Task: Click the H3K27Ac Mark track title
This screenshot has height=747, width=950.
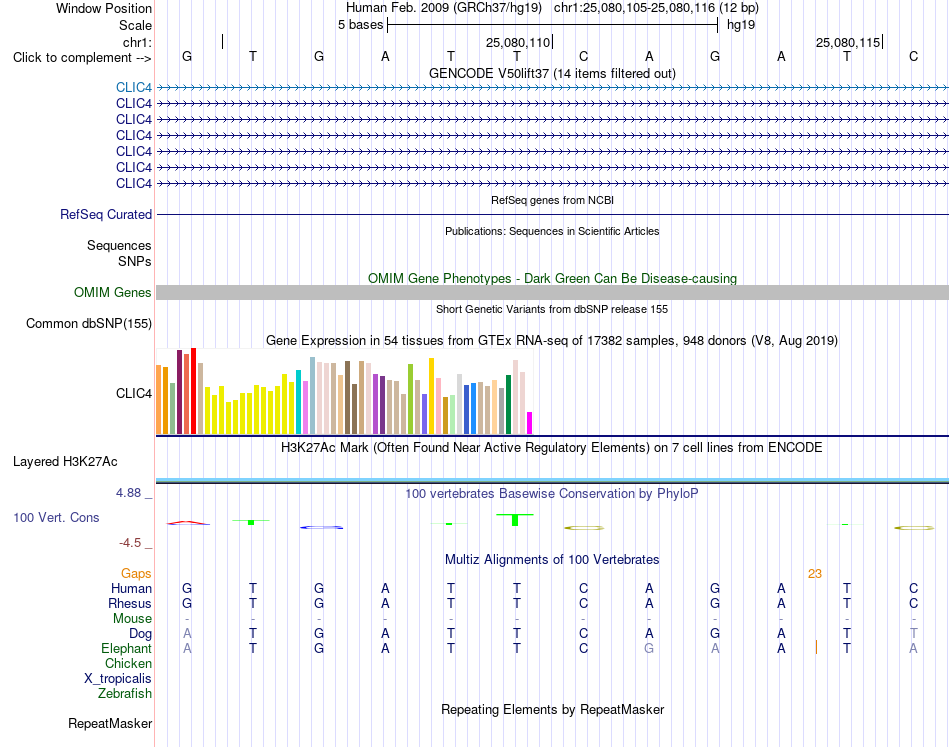Action: [552, 448]
